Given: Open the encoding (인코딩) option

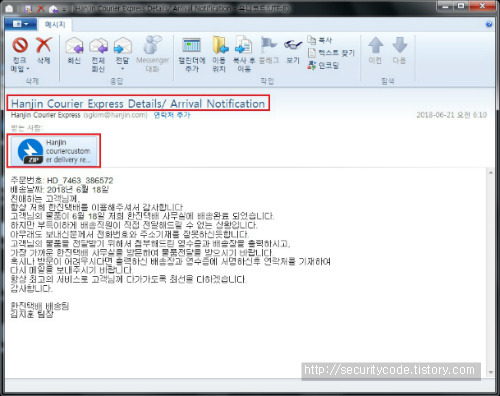Looking at the screenshot, I should [x=323, y=65].
